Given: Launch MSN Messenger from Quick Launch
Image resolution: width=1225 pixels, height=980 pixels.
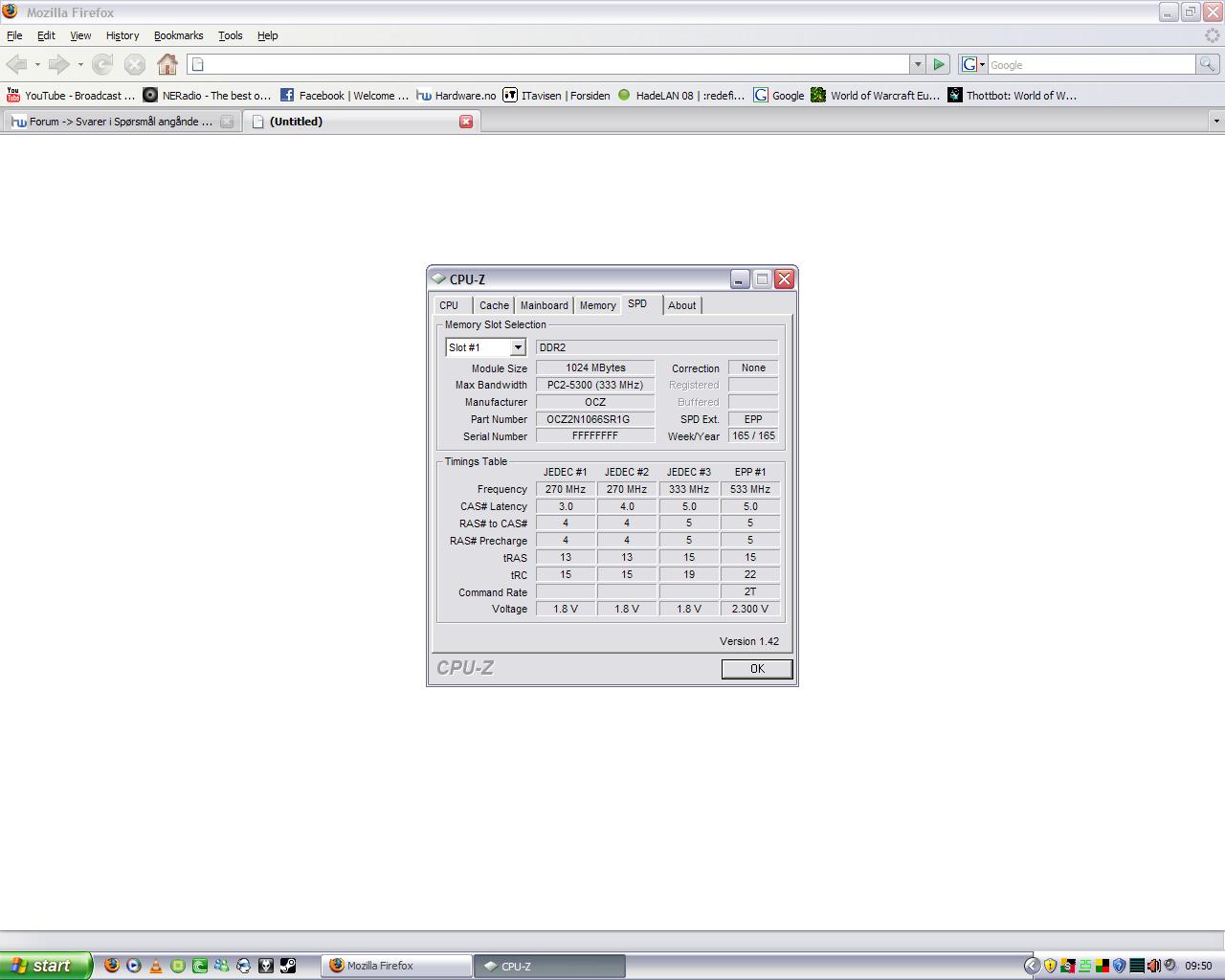Looking at the screenshot, I should pos(222,966).
